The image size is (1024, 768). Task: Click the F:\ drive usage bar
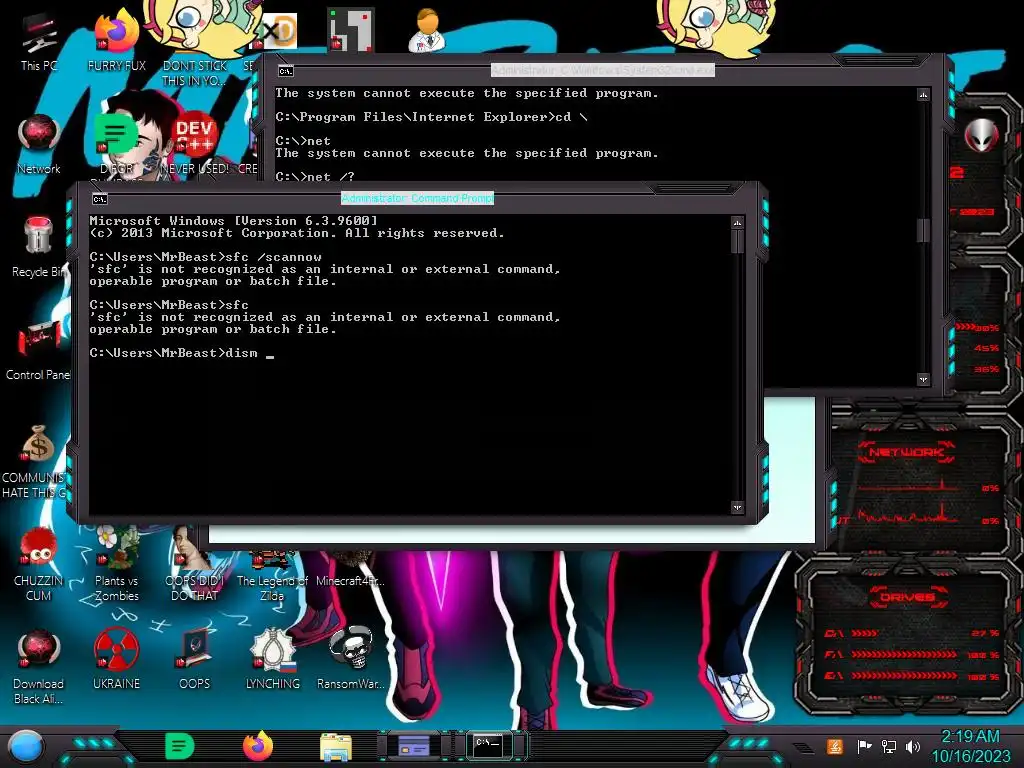click(x=912, y=654)
